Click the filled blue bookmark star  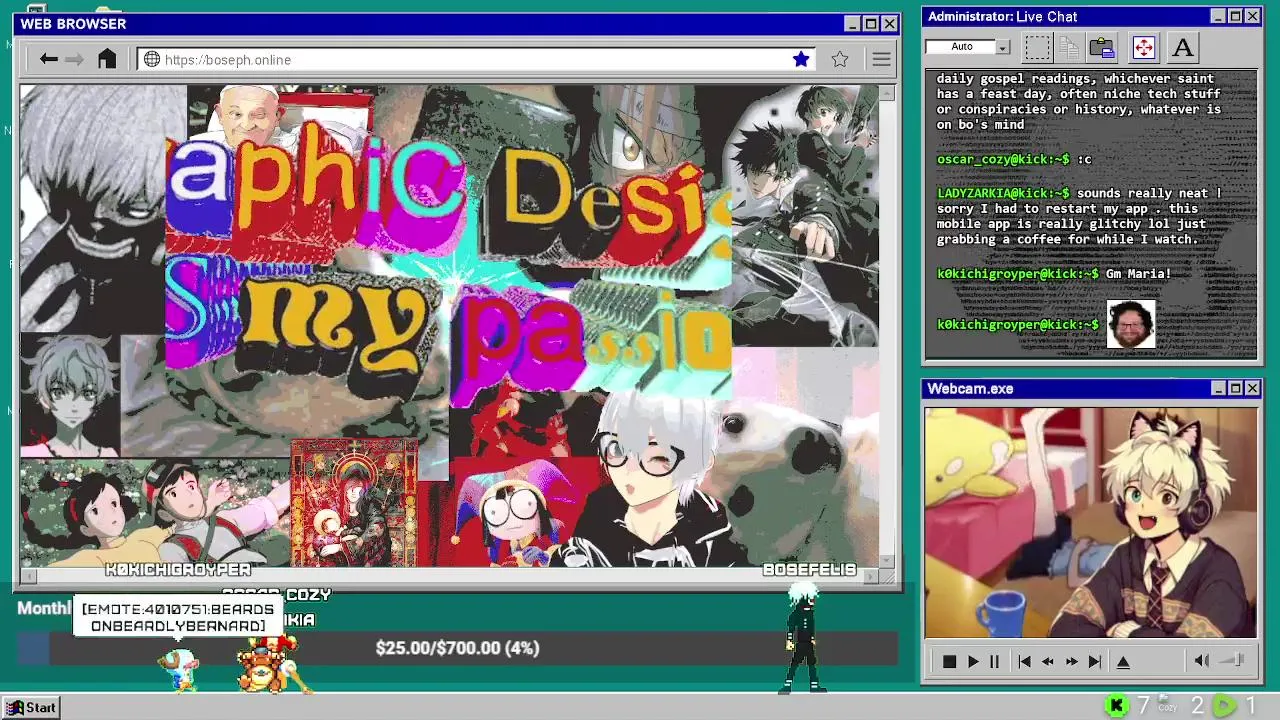[x=801, y=59]
